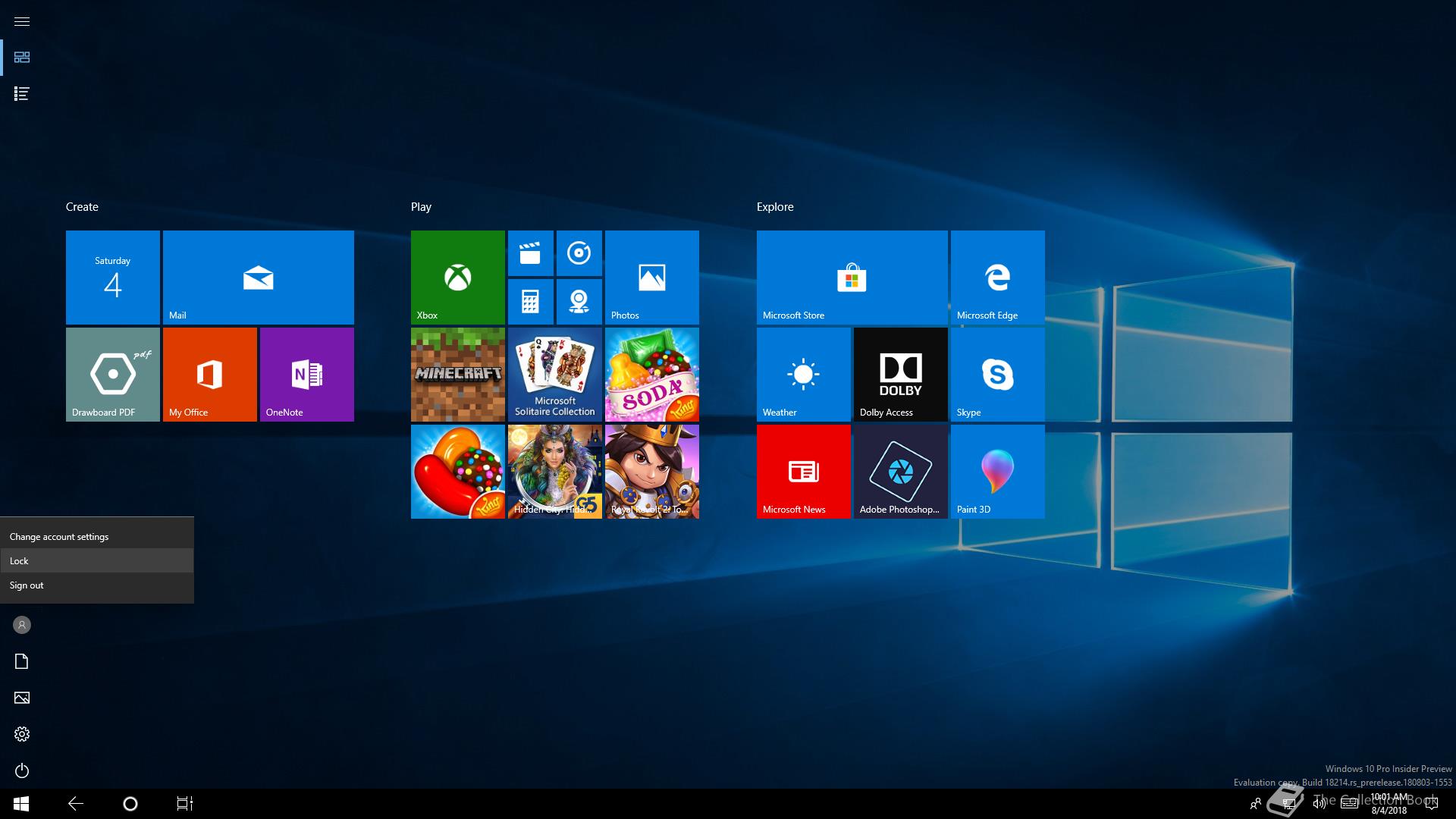This screenshot has height=819, width=1456.
Task: Open the Mail tile
Action: [x=259, y=278]
